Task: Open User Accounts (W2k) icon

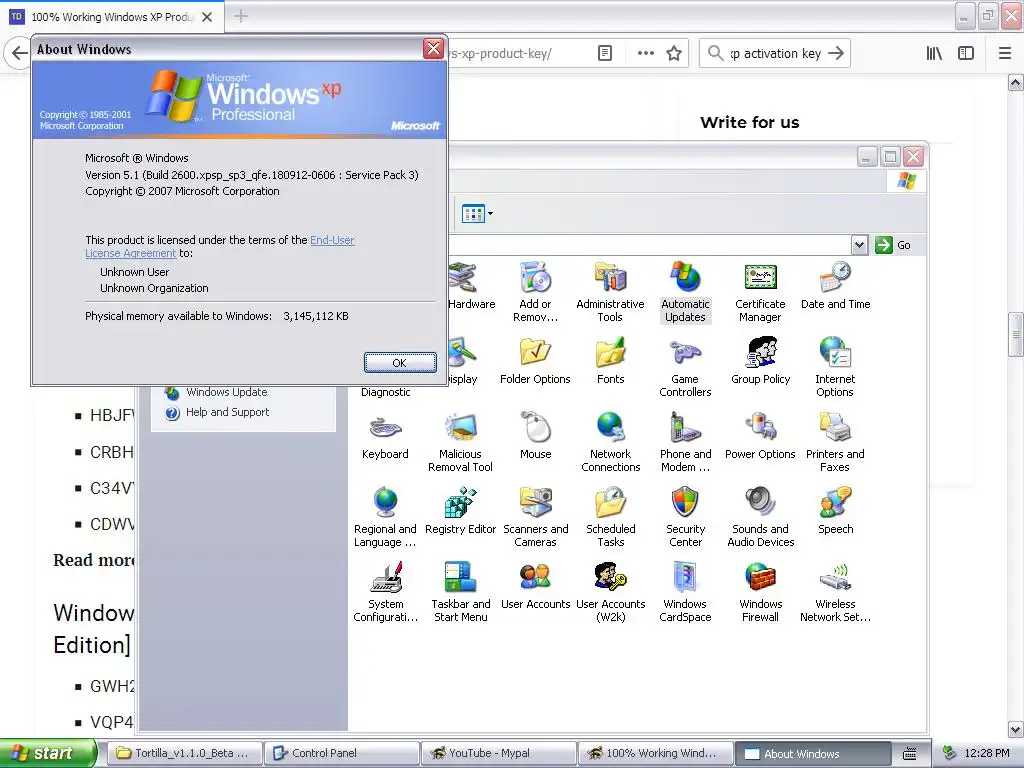Action: (610, 592)
